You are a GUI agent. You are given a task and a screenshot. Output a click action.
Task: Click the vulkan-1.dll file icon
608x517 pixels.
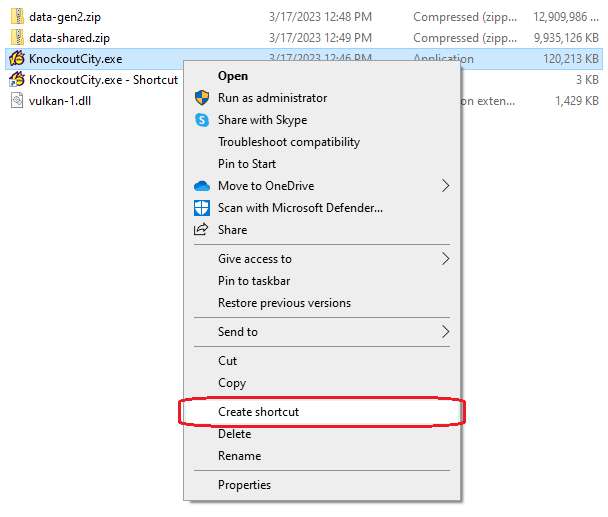tap(17, 101)
